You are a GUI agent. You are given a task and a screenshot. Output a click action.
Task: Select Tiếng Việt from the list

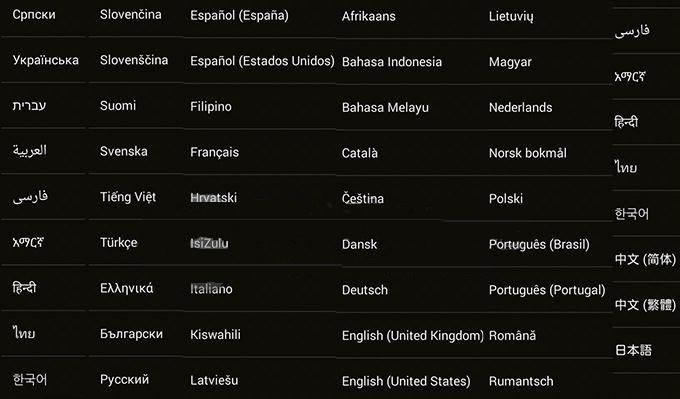pos(128,197)
